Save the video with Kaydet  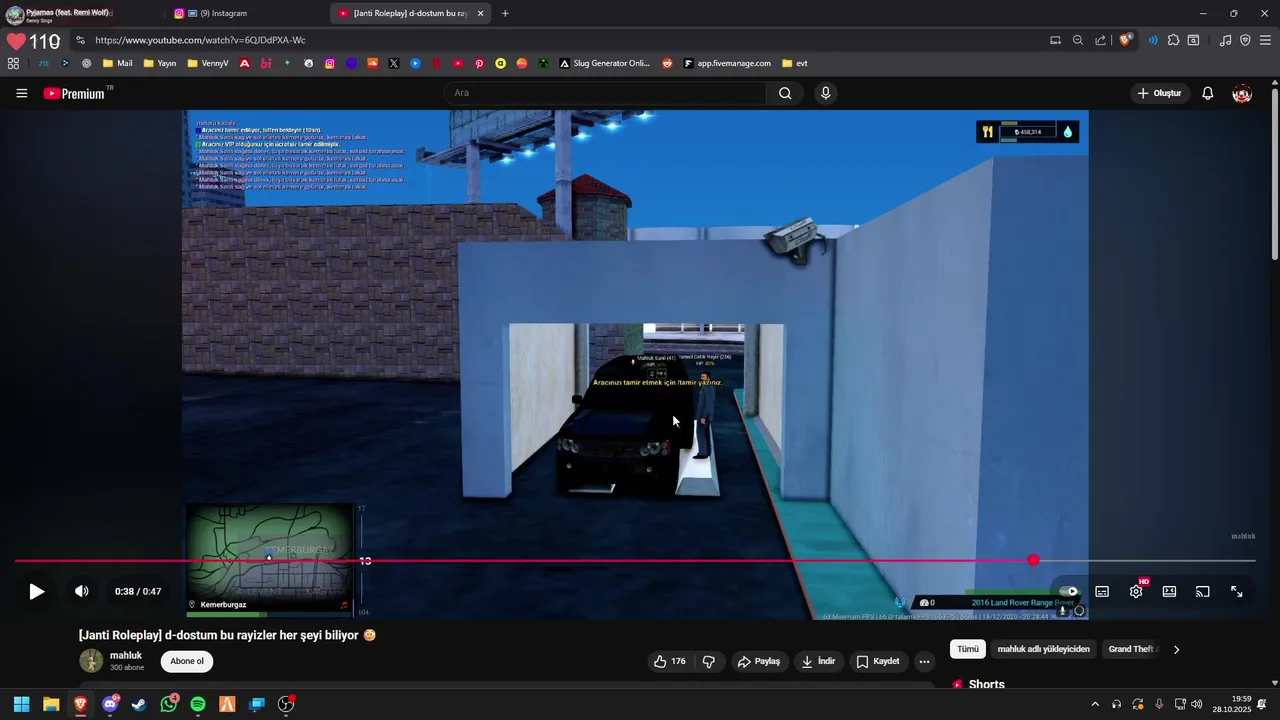pyautogui.click(x=878, y=661)
